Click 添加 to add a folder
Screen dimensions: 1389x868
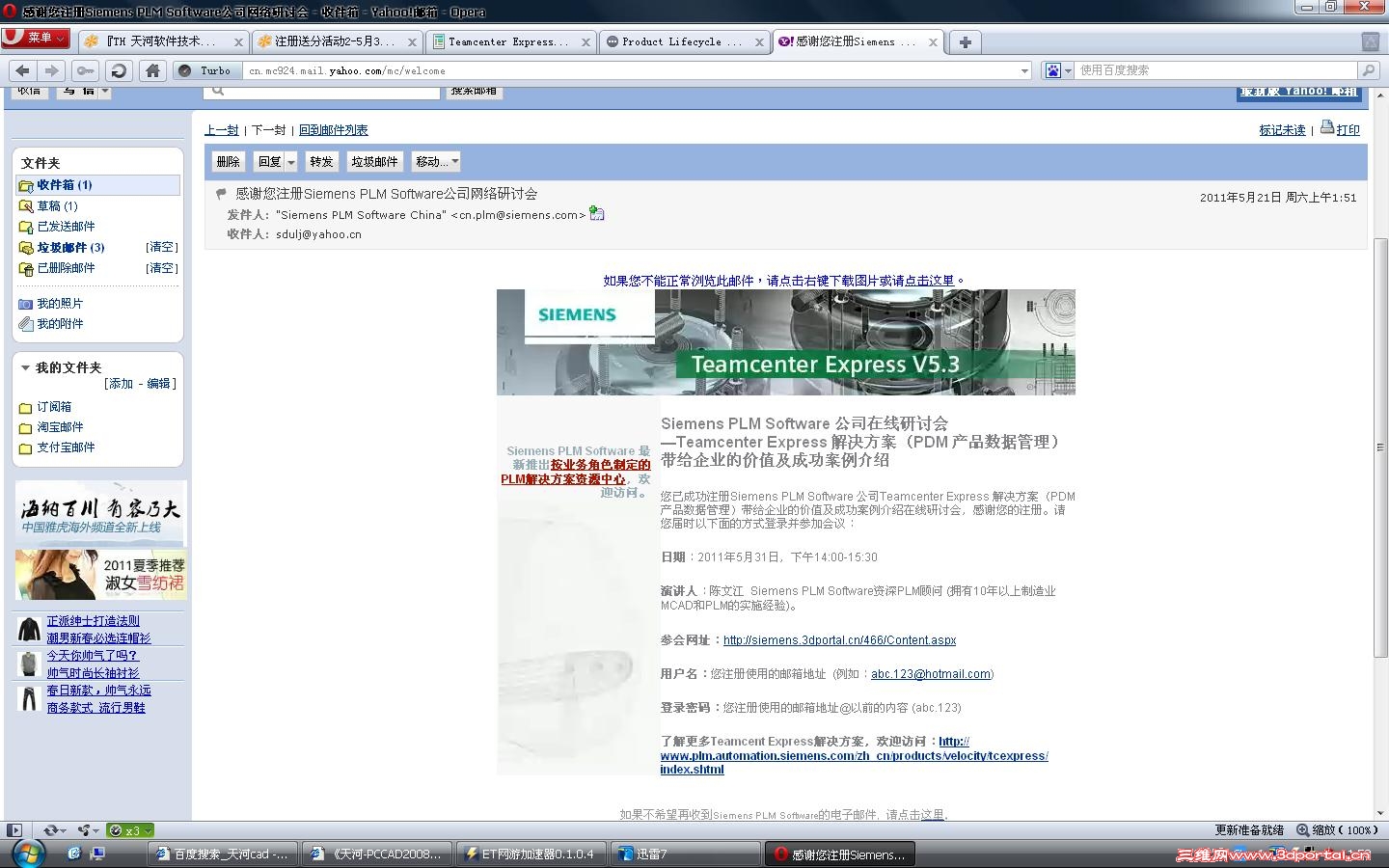click(121, 384)
